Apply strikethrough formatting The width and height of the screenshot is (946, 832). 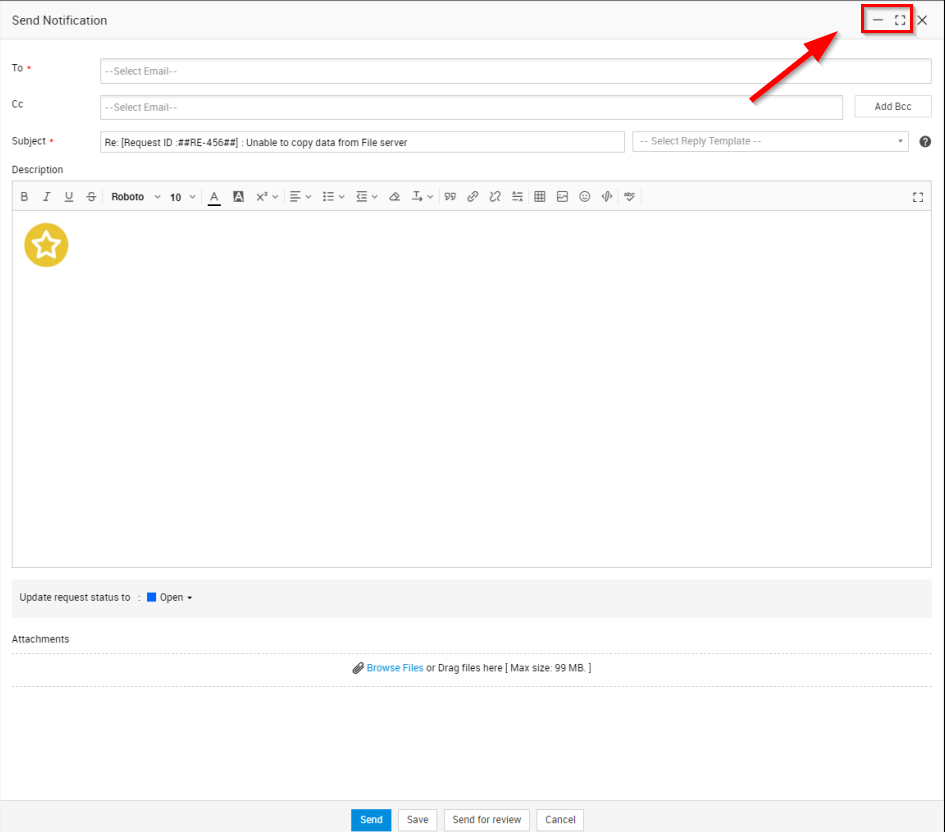(91, 196)
